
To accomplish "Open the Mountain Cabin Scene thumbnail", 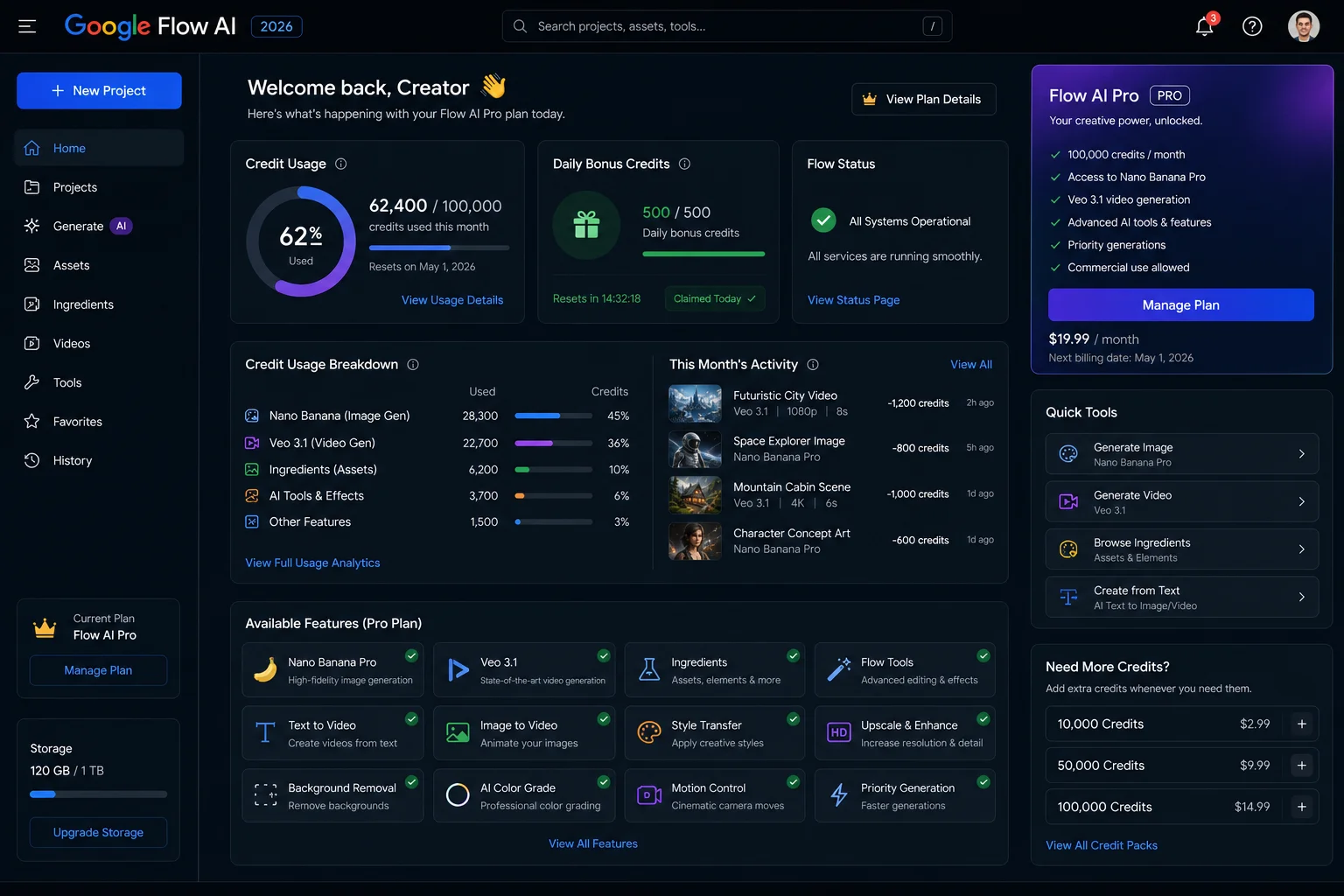I will pos(695,494).
